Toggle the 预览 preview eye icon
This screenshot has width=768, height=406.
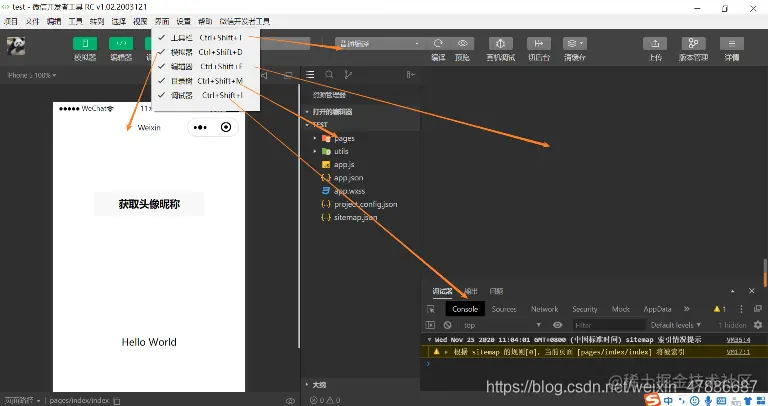(x=462, y=43)
